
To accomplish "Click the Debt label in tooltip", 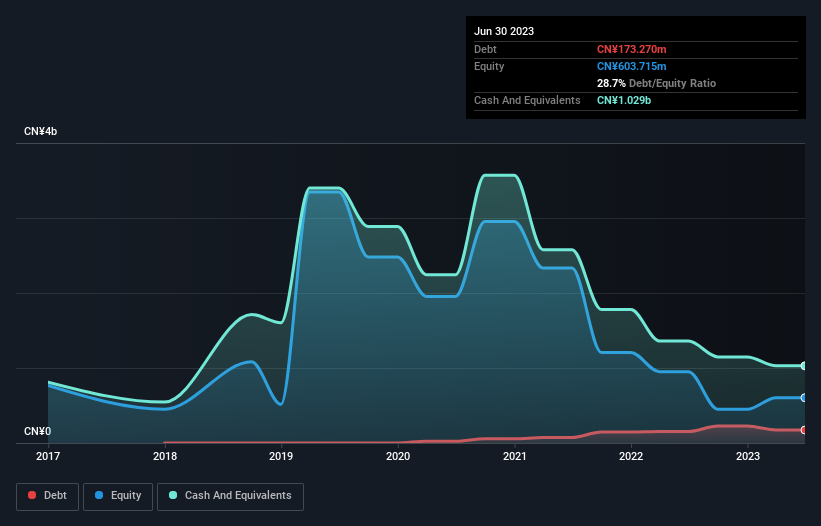I will coord(485,49).
